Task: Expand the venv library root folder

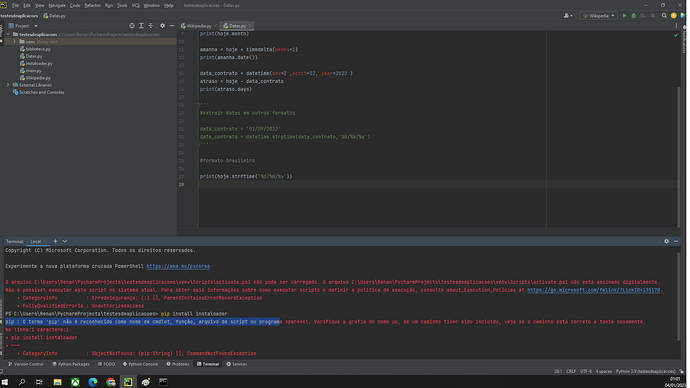Action: (x=15, y=42)
